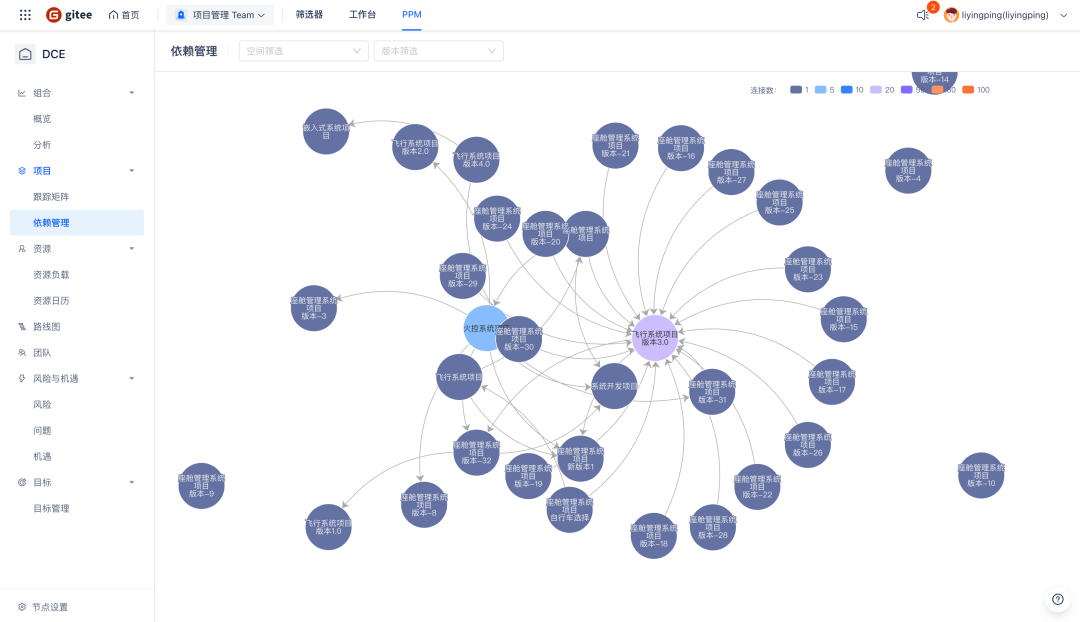Viewport: 1080px width, 622px height.
Task: Toggle legend item with connection count 1
Action: click(x=799, y=90)
